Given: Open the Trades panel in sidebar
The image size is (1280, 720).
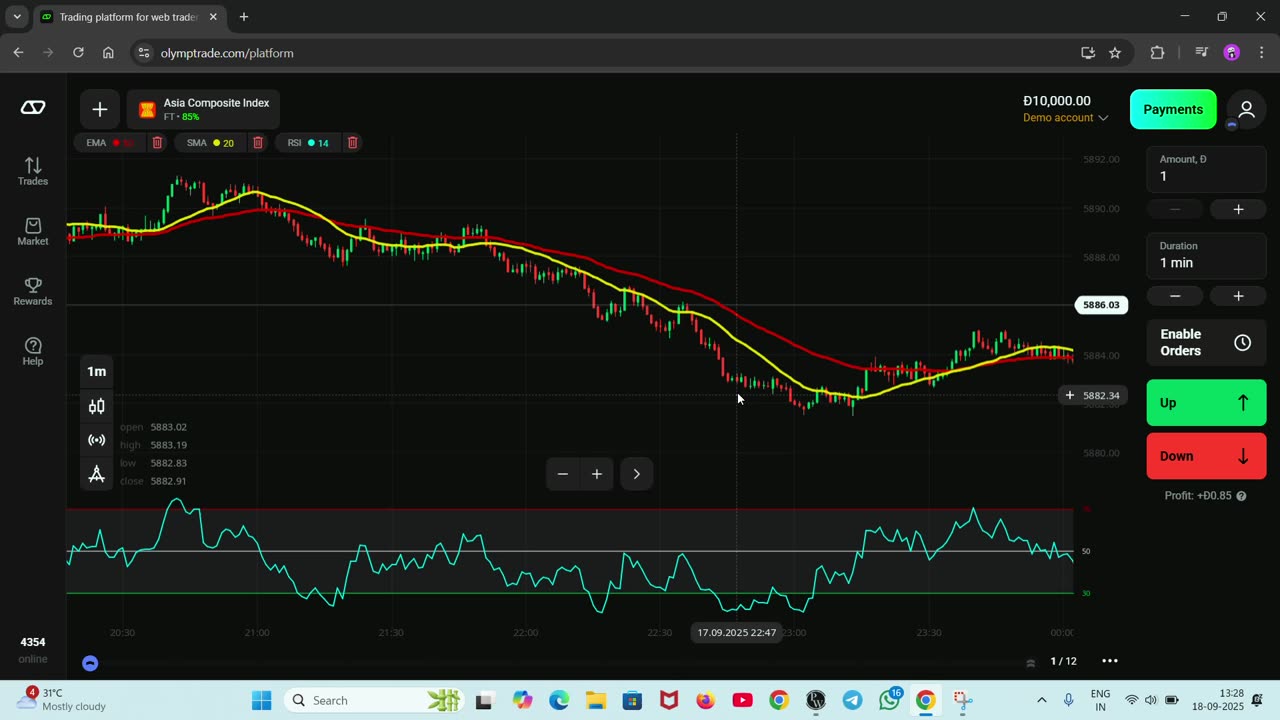Looking at the screenshot, I should [x=33, y=171].
